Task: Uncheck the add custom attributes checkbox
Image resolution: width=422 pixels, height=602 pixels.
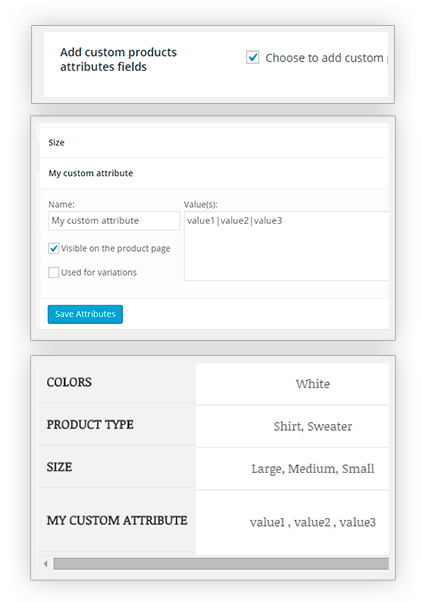Action: point(252,58)
